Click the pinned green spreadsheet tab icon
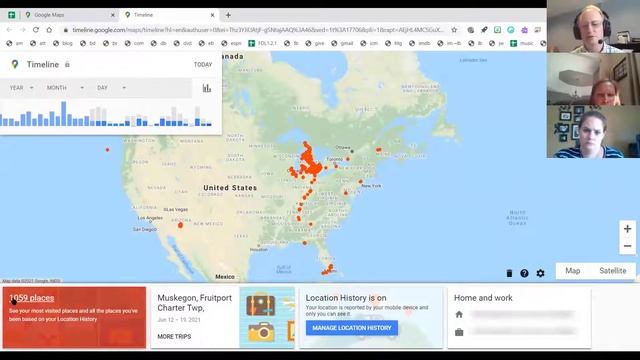640x360 pixels. click(11, 15)
